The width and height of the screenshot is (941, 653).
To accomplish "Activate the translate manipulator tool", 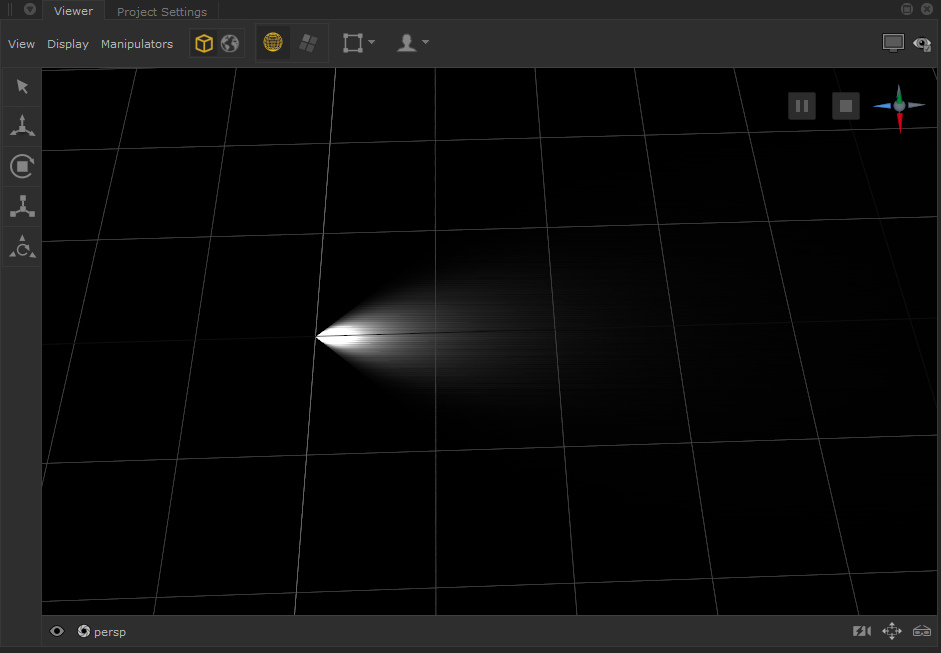I will 22,126.
